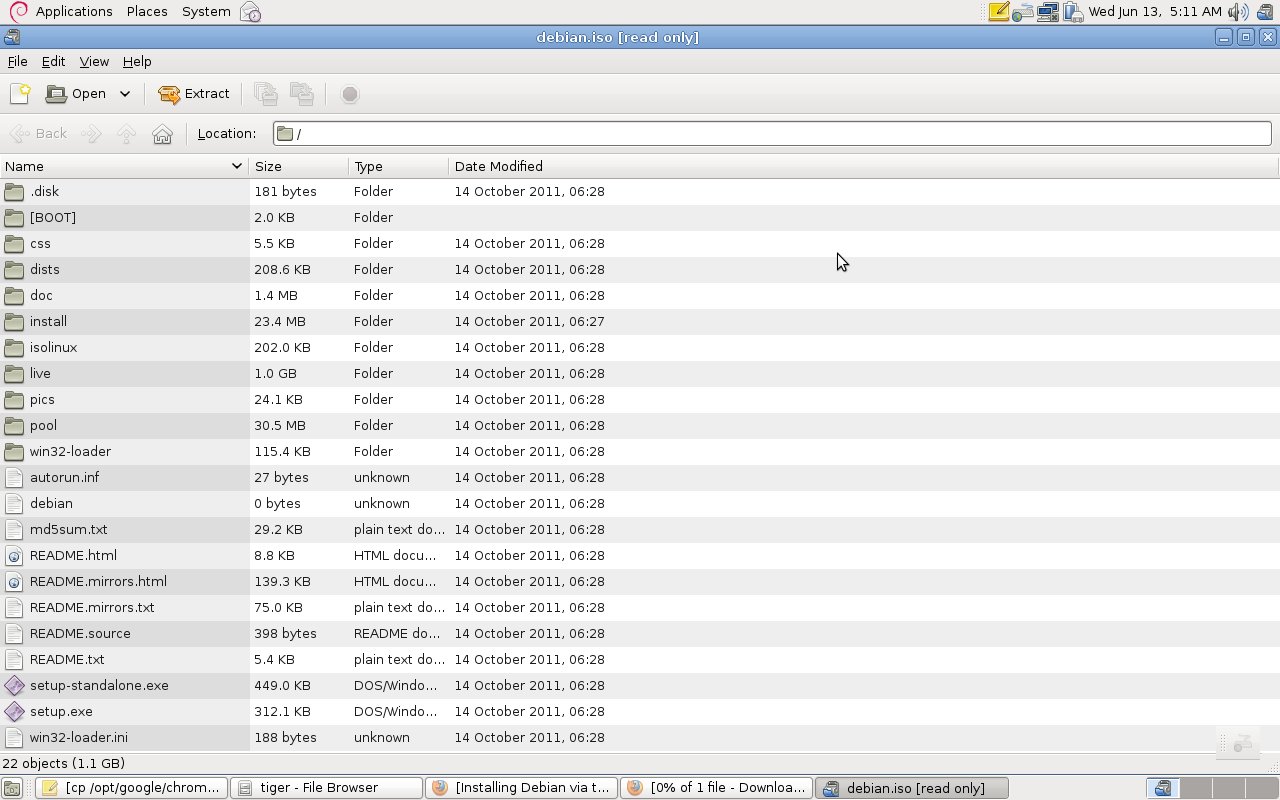Screen dimensions: 1280x800
Task: Select the pics folder row
Action: click(640, 399)
